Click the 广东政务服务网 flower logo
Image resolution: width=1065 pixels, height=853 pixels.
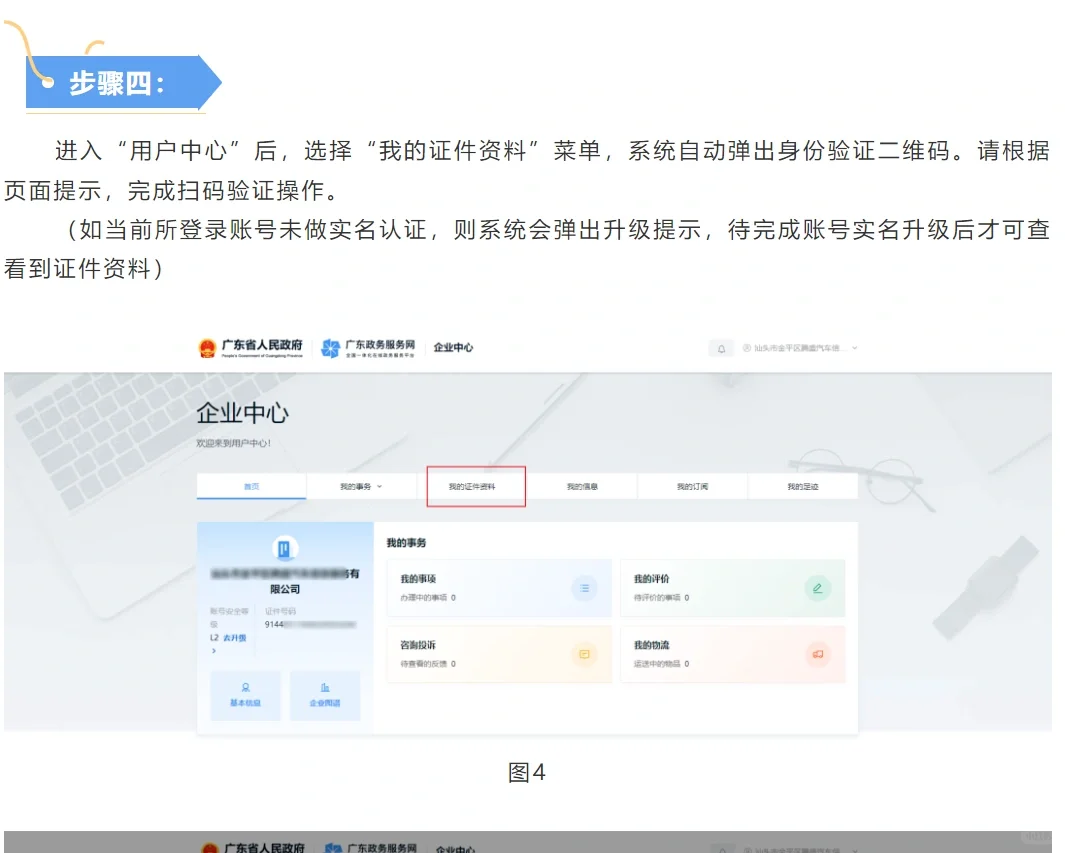click(x=330, y=347)
